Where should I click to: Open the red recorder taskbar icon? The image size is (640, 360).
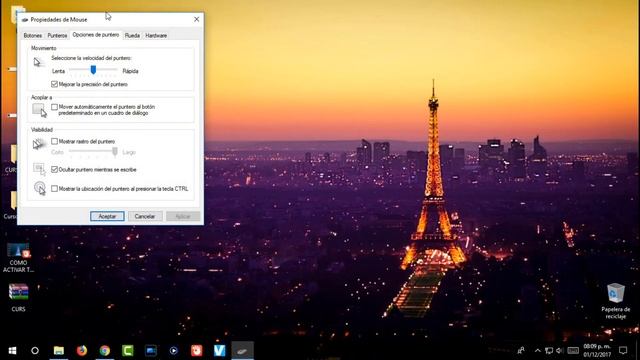tap(197, 351)
